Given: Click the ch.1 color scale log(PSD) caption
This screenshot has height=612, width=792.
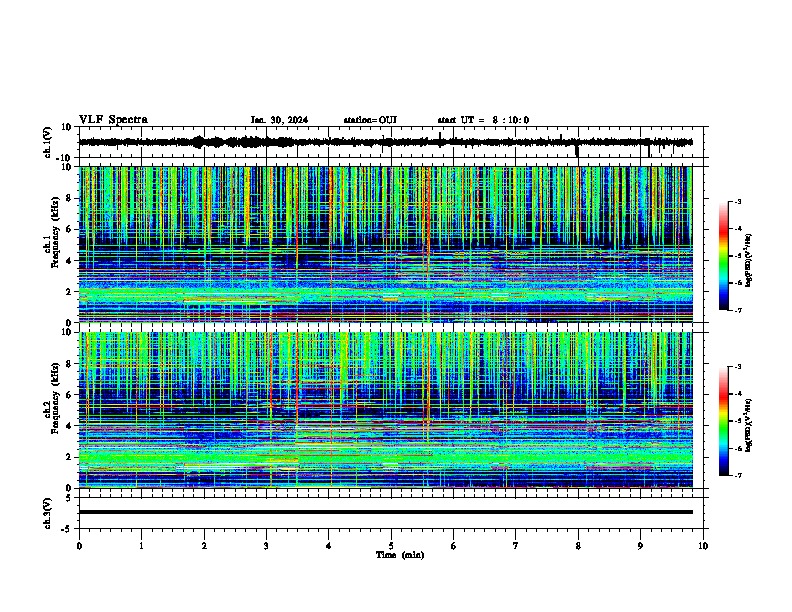Looking at the screenshot, I should pyautogui.click(x=749, y=260).
